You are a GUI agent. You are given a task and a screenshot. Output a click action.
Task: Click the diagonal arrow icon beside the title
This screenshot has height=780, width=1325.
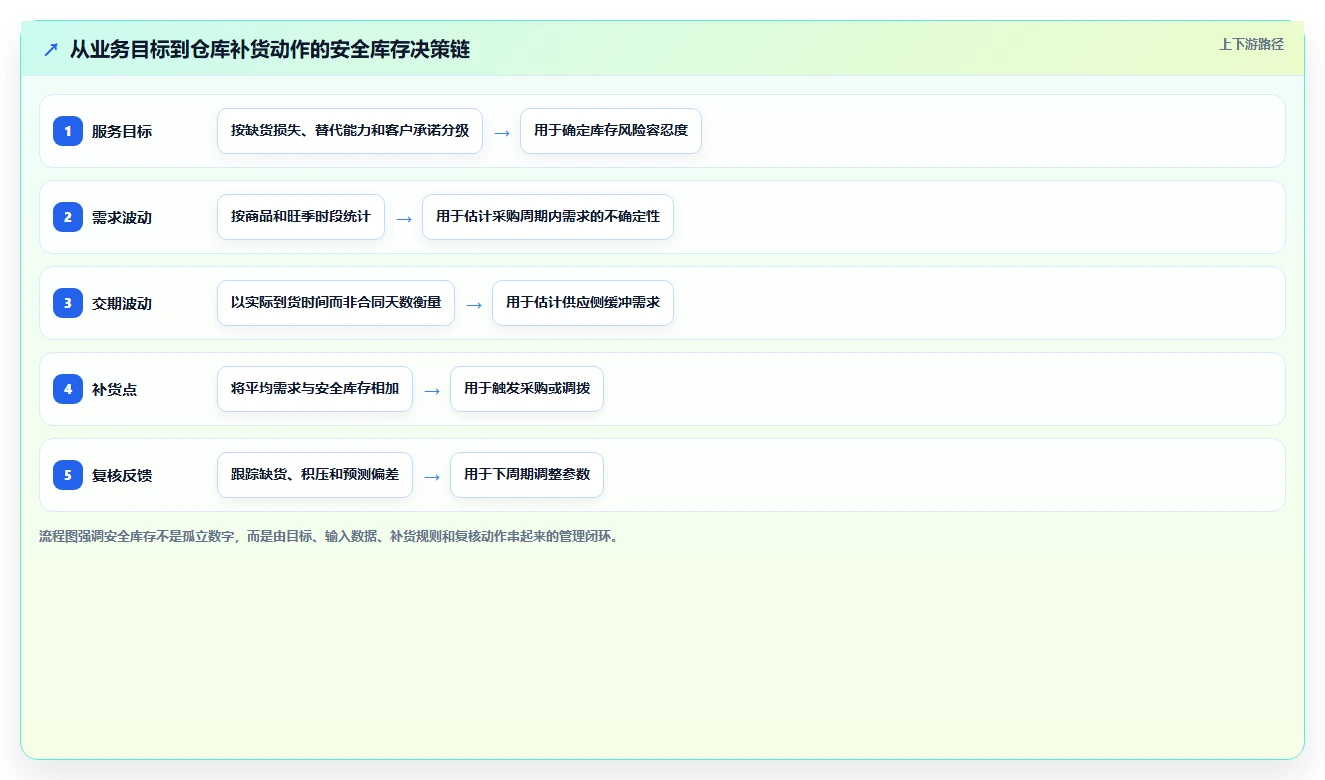[51, 49]
